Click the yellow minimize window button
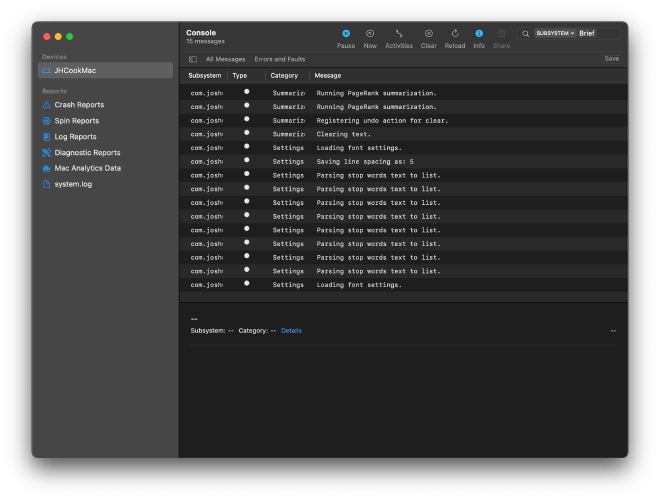Viewport: 660px width, 500px height. tap(58, 37)
